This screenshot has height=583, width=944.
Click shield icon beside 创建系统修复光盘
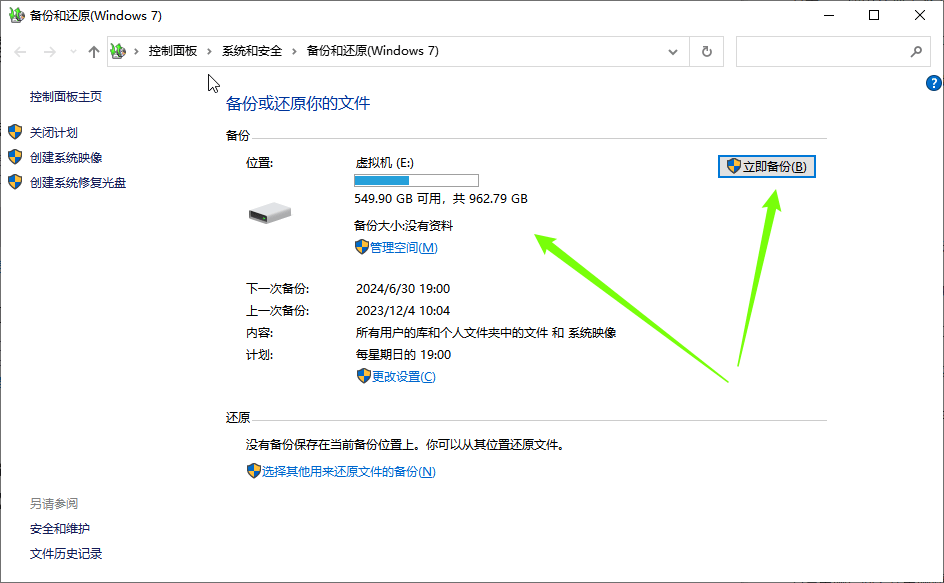(x=15, y=182)
